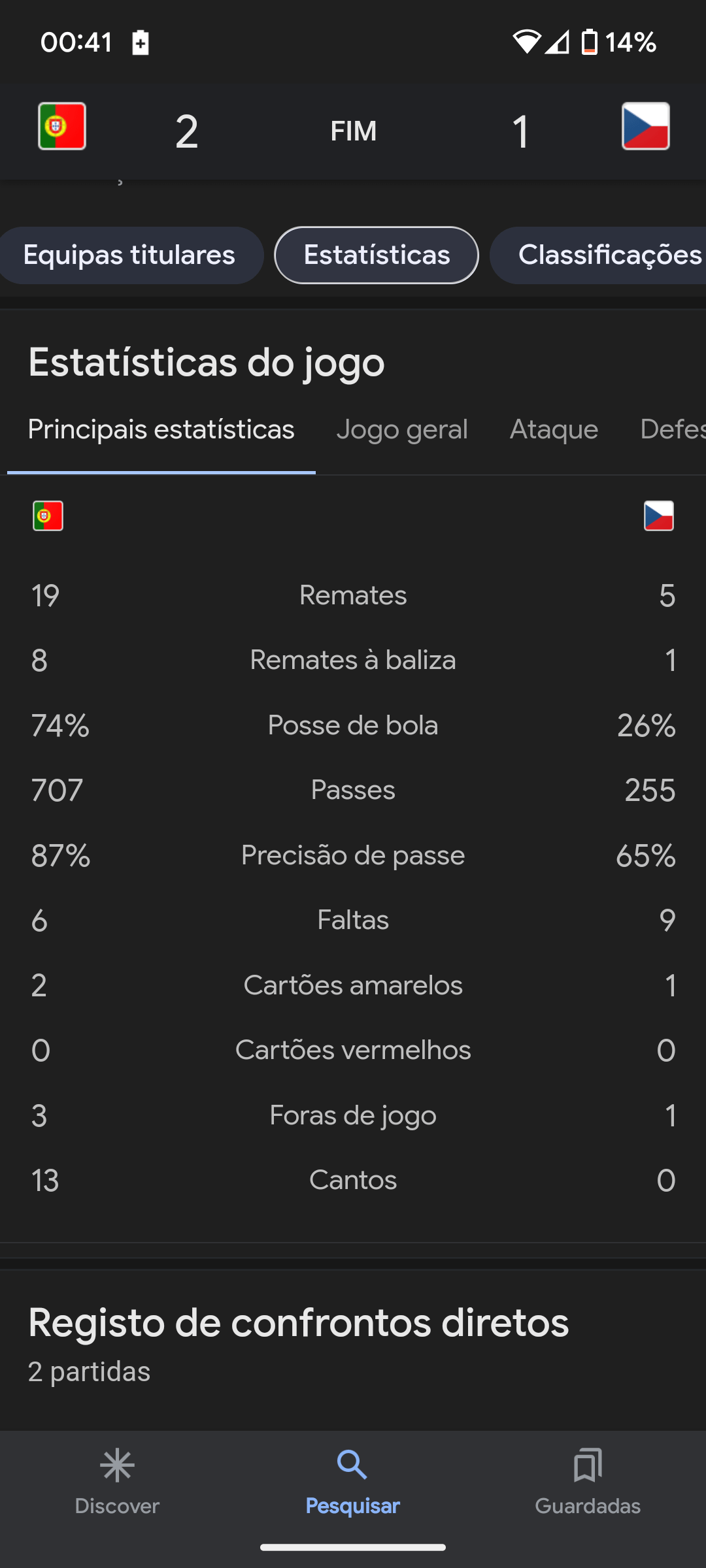Tap the Portugal flag in score header
The image size is (706, 1568).
(x=62, y=126)
